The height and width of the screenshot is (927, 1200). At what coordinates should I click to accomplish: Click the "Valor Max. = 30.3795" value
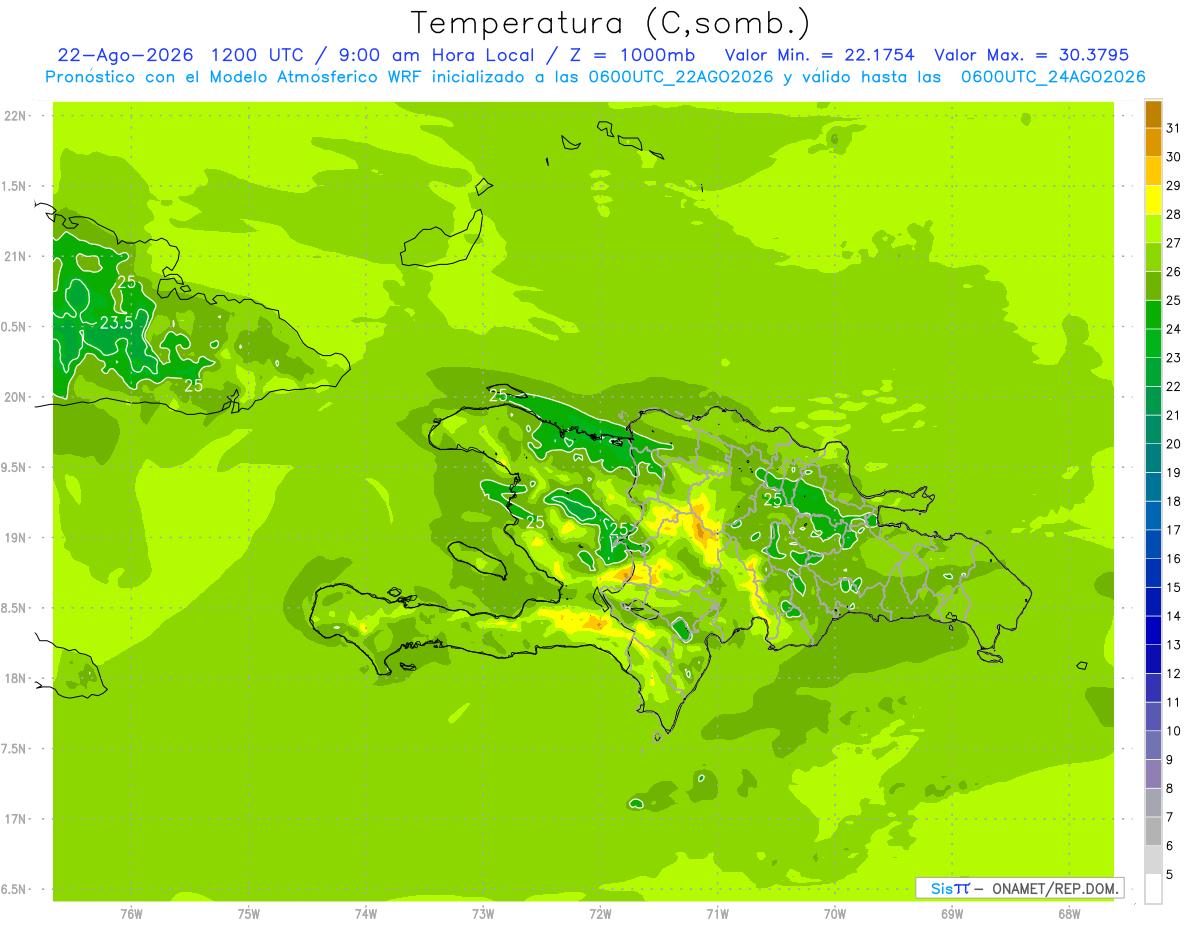[1031, 55]
